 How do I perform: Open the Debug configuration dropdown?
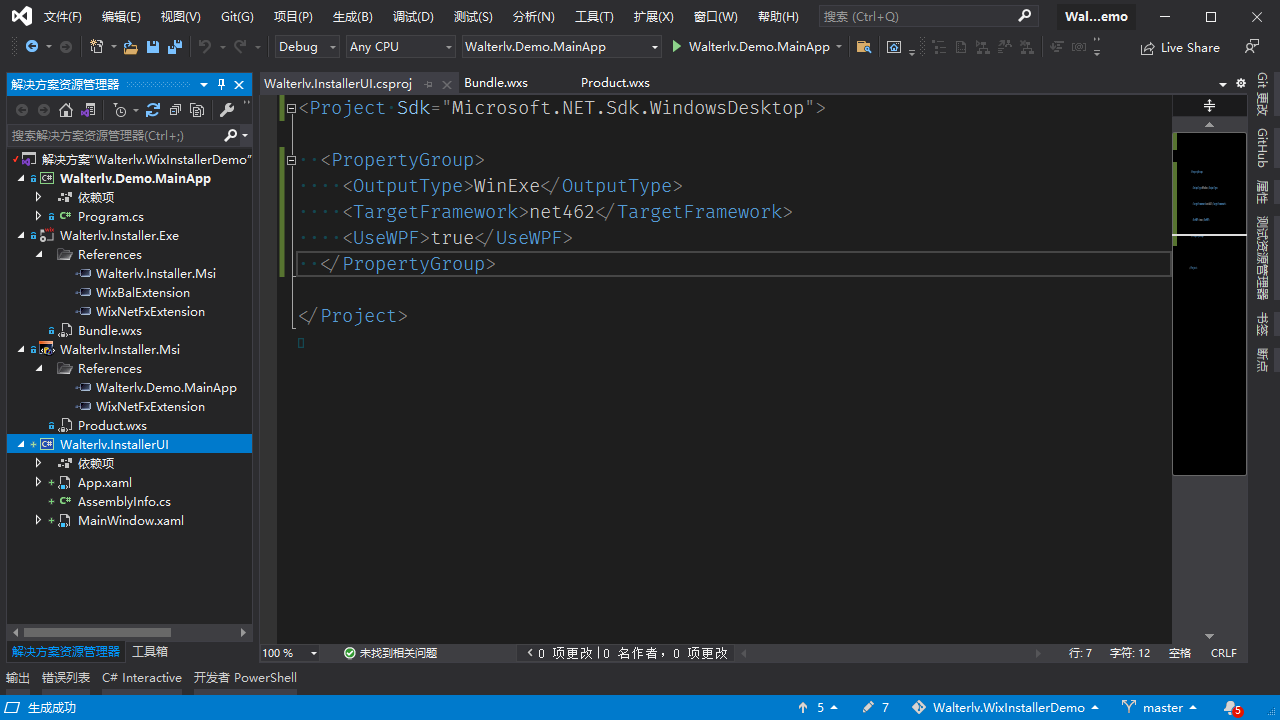306,47
